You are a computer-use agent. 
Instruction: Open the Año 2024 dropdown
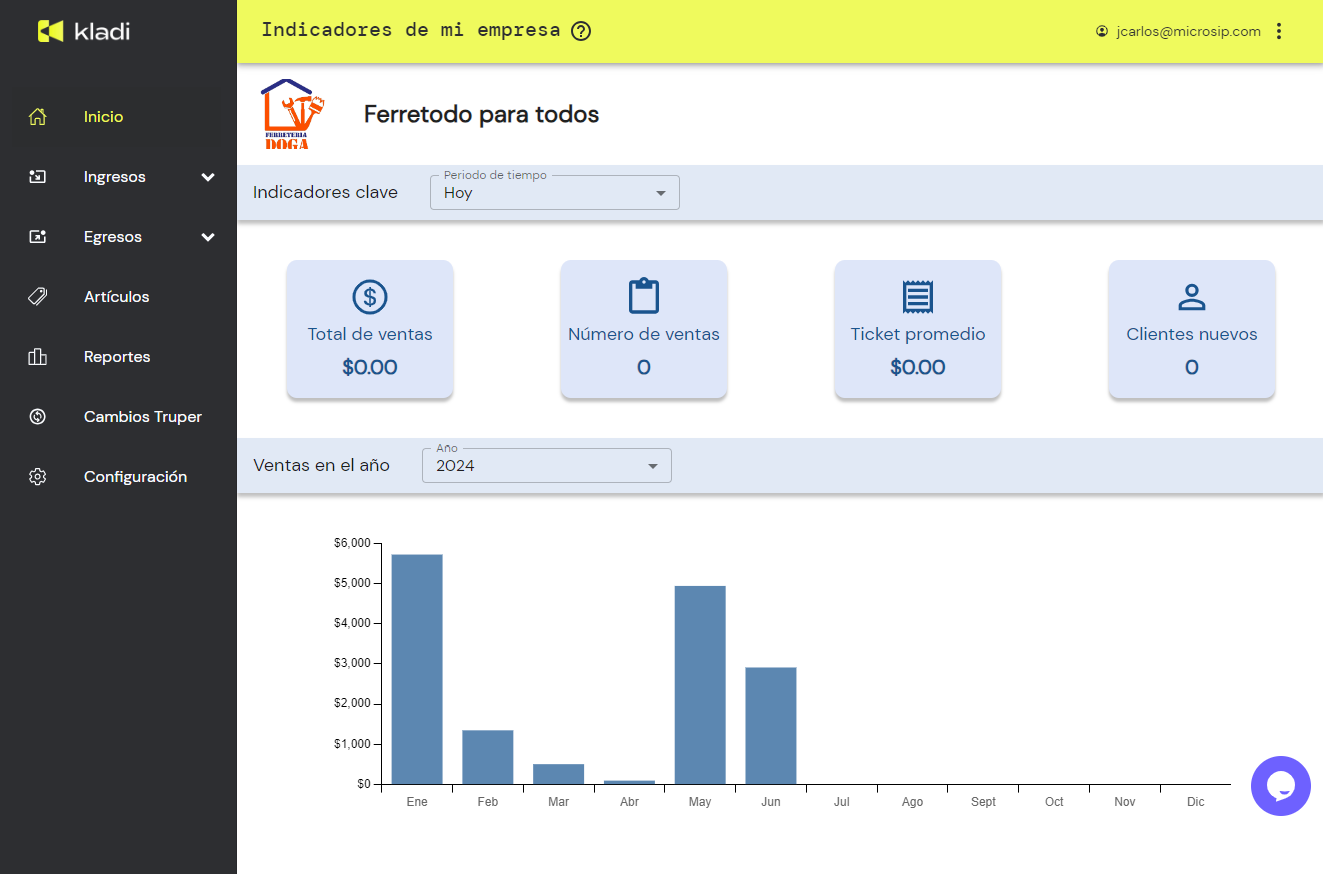[x=546, y=465]
